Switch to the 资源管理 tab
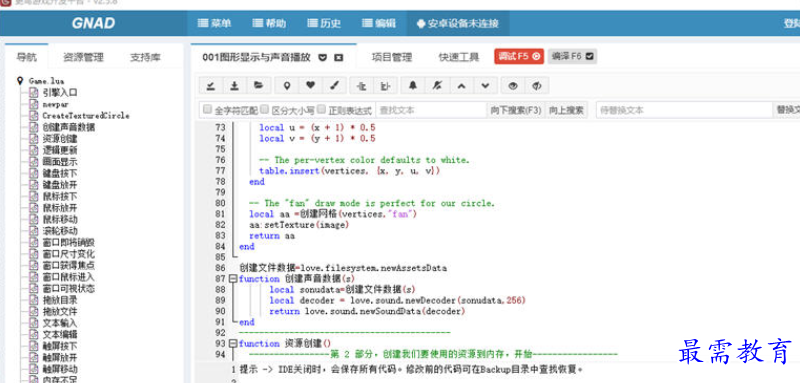 (83, 57)
